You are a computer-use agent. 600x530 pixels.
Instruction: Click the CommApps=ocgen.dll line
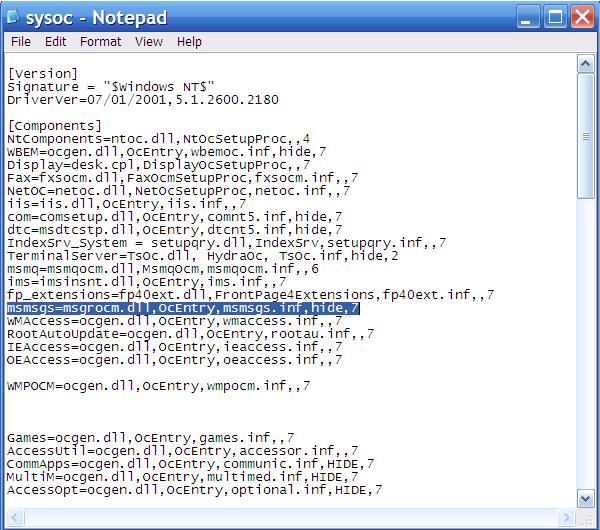191,464
